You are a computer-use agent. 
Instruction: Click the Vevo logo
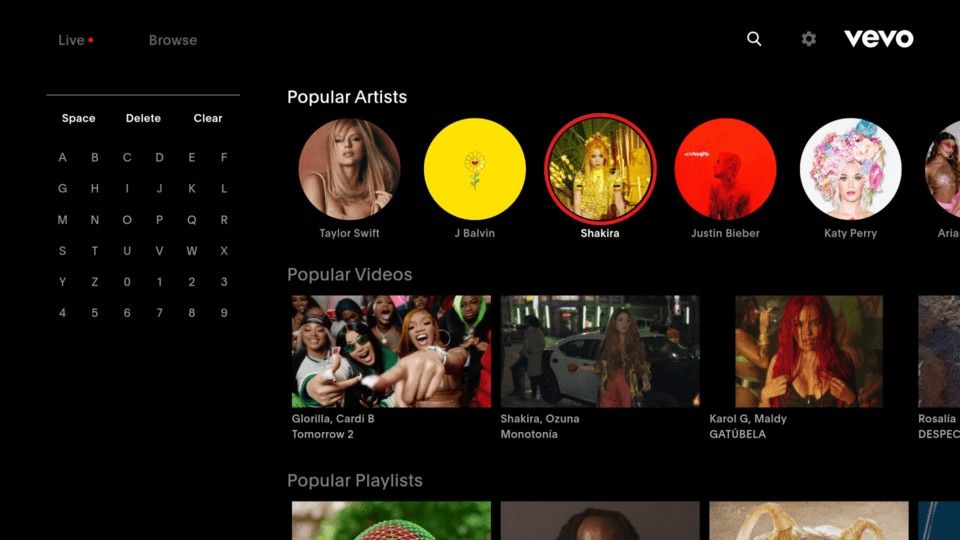click(879, 39)
